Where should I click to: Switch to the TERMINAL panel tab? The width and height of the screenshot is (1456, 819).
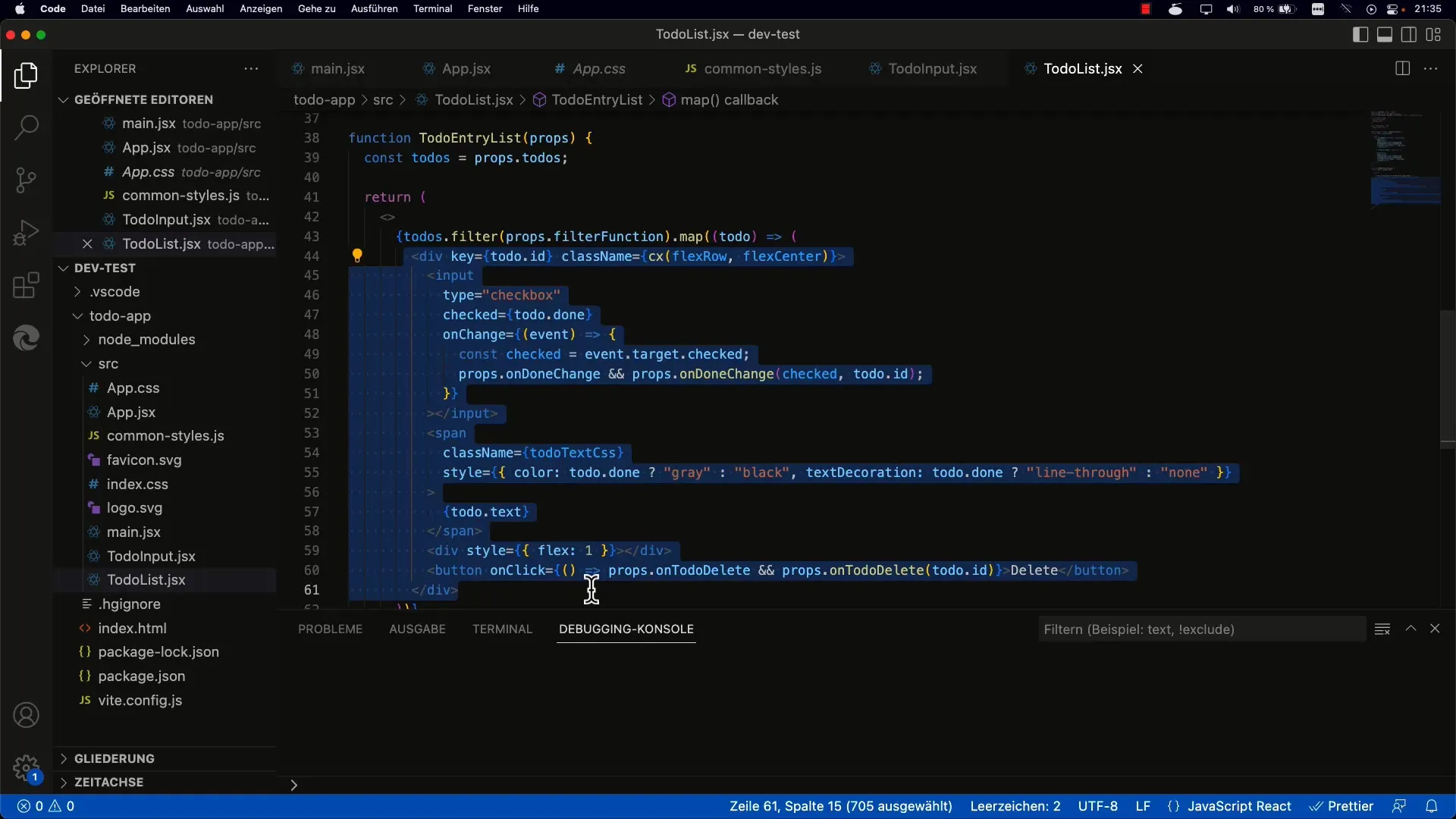coord(502,629)
